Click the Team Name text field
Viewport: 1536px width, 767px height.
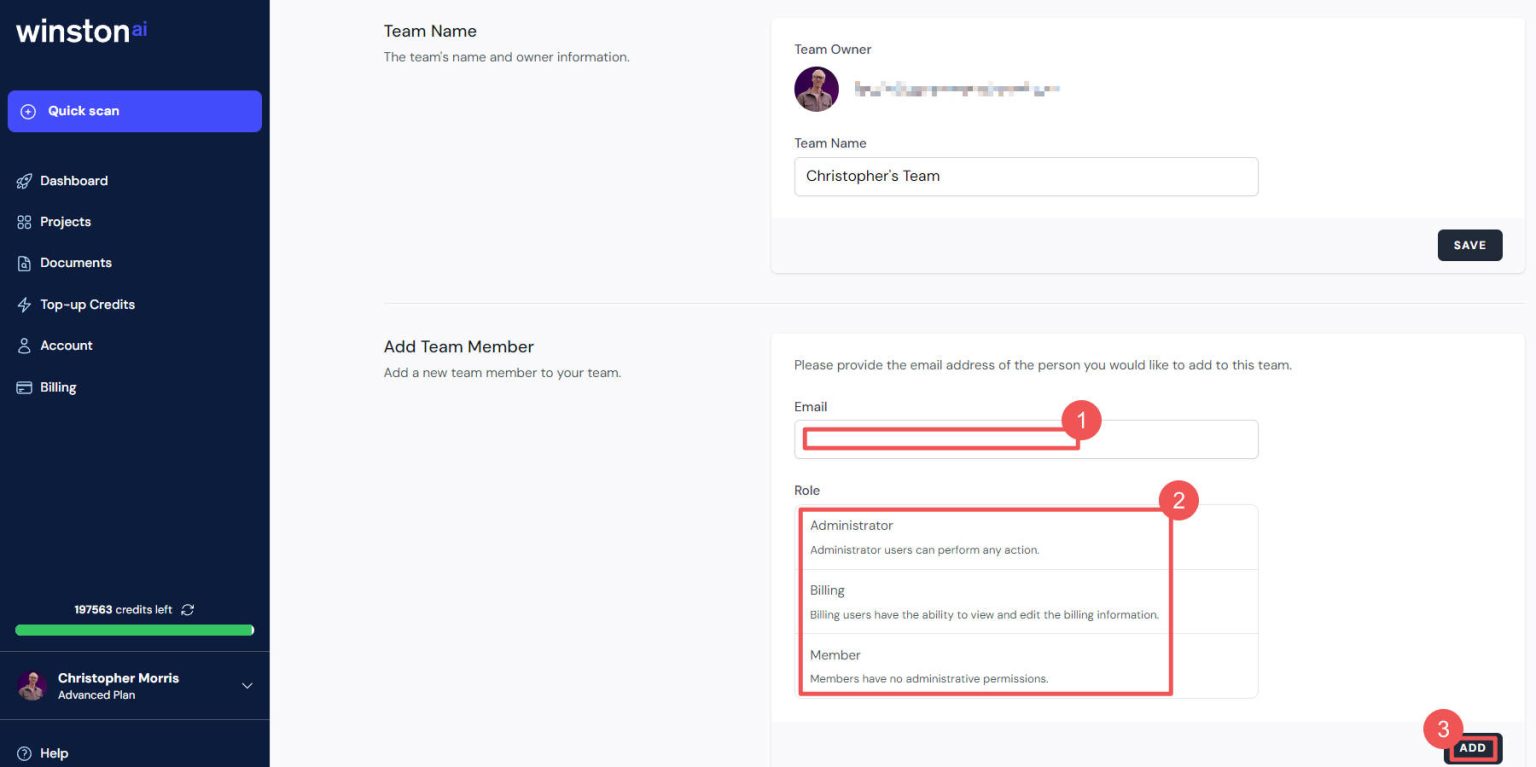click(x=1026, y=177)
